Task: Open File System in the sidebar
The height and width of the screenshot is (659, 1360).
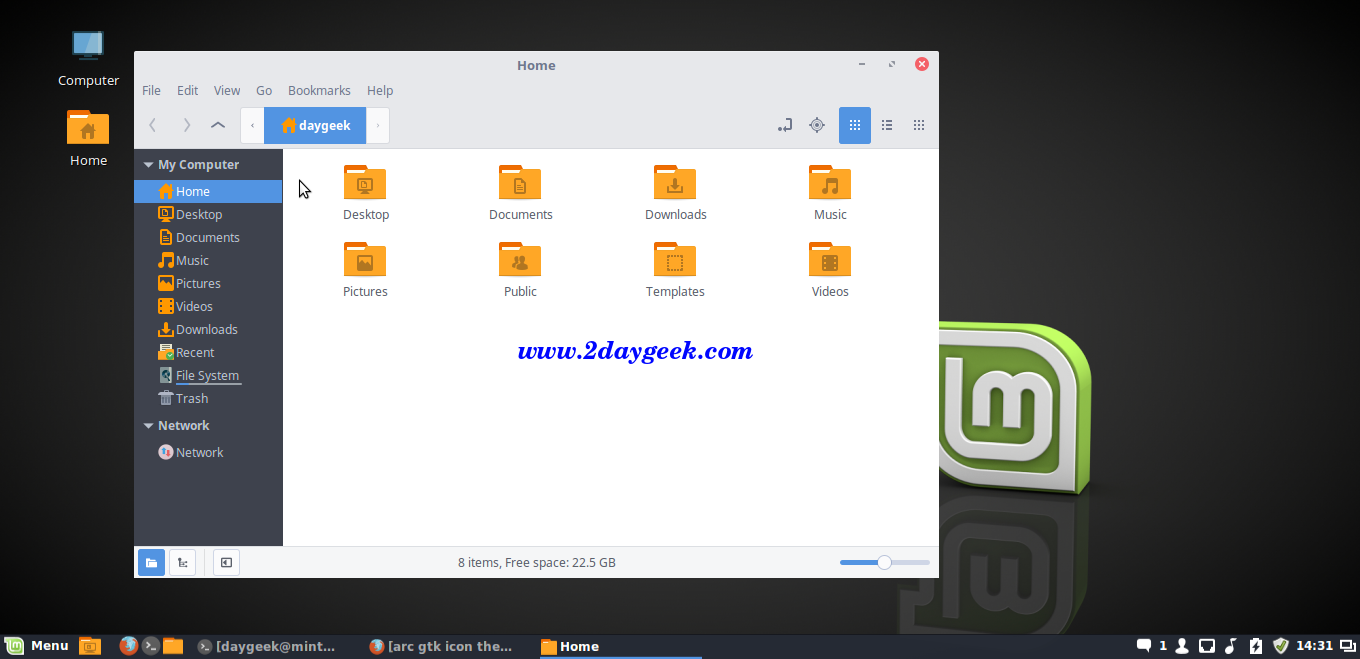Action: click(208, 375)
